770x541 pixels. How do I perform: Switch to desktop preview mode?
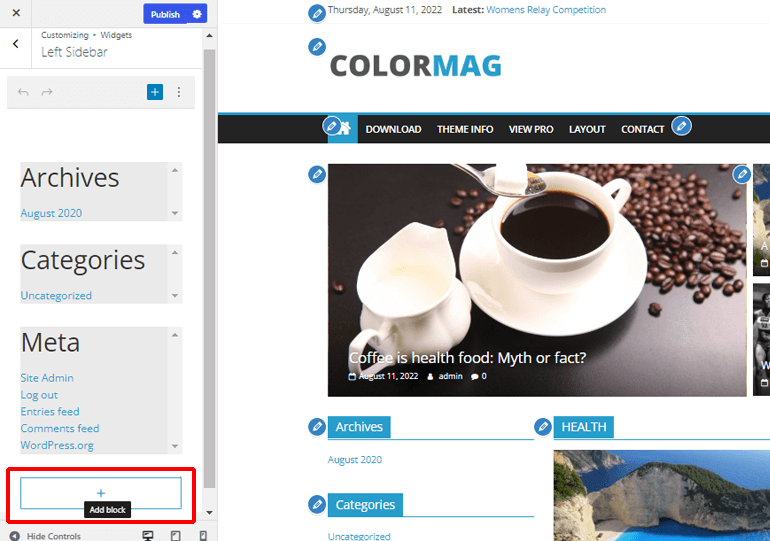148,535
